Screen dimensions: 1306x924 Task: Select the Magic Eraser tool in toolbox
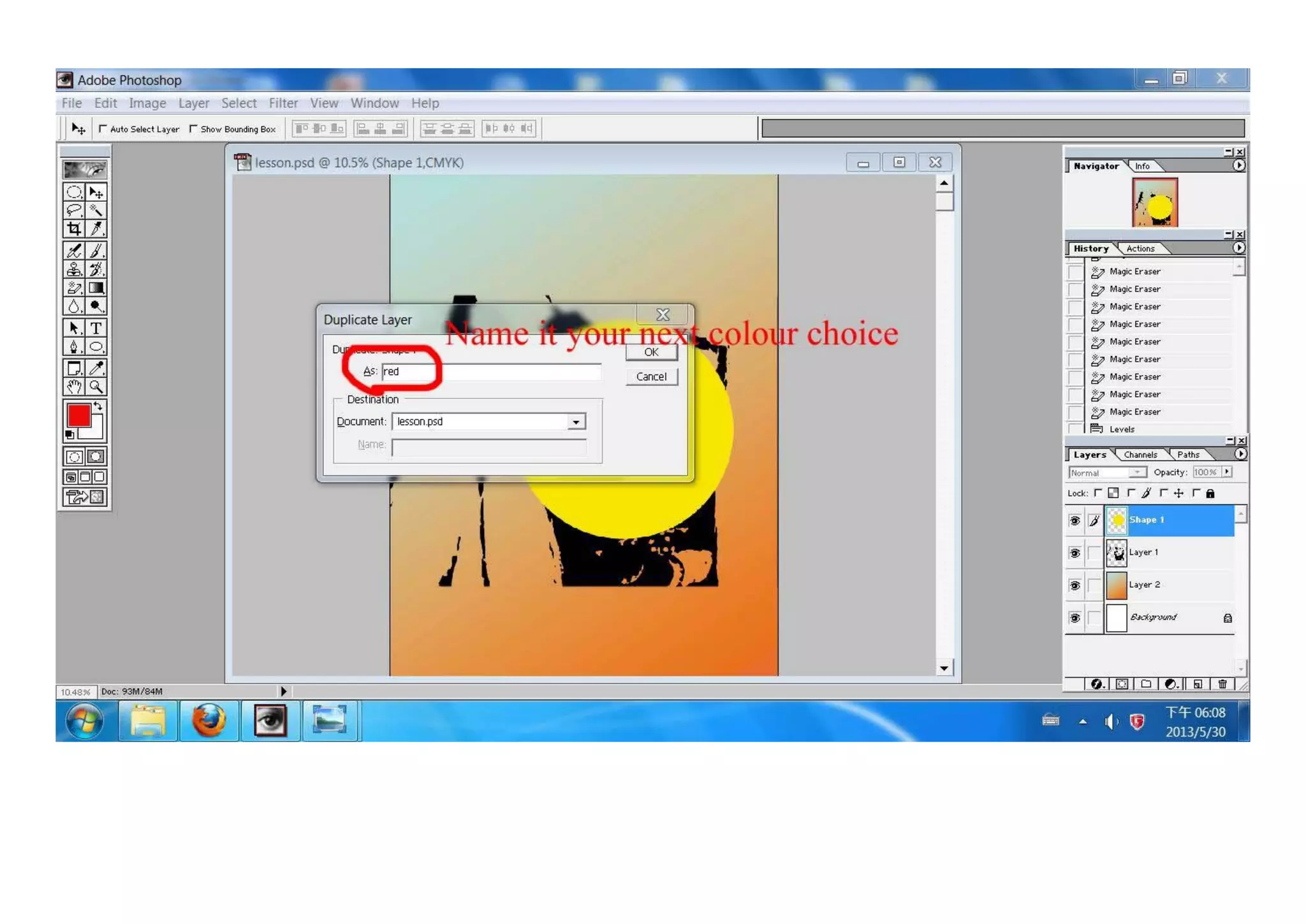pyautogui.click(x=74, y=288)
